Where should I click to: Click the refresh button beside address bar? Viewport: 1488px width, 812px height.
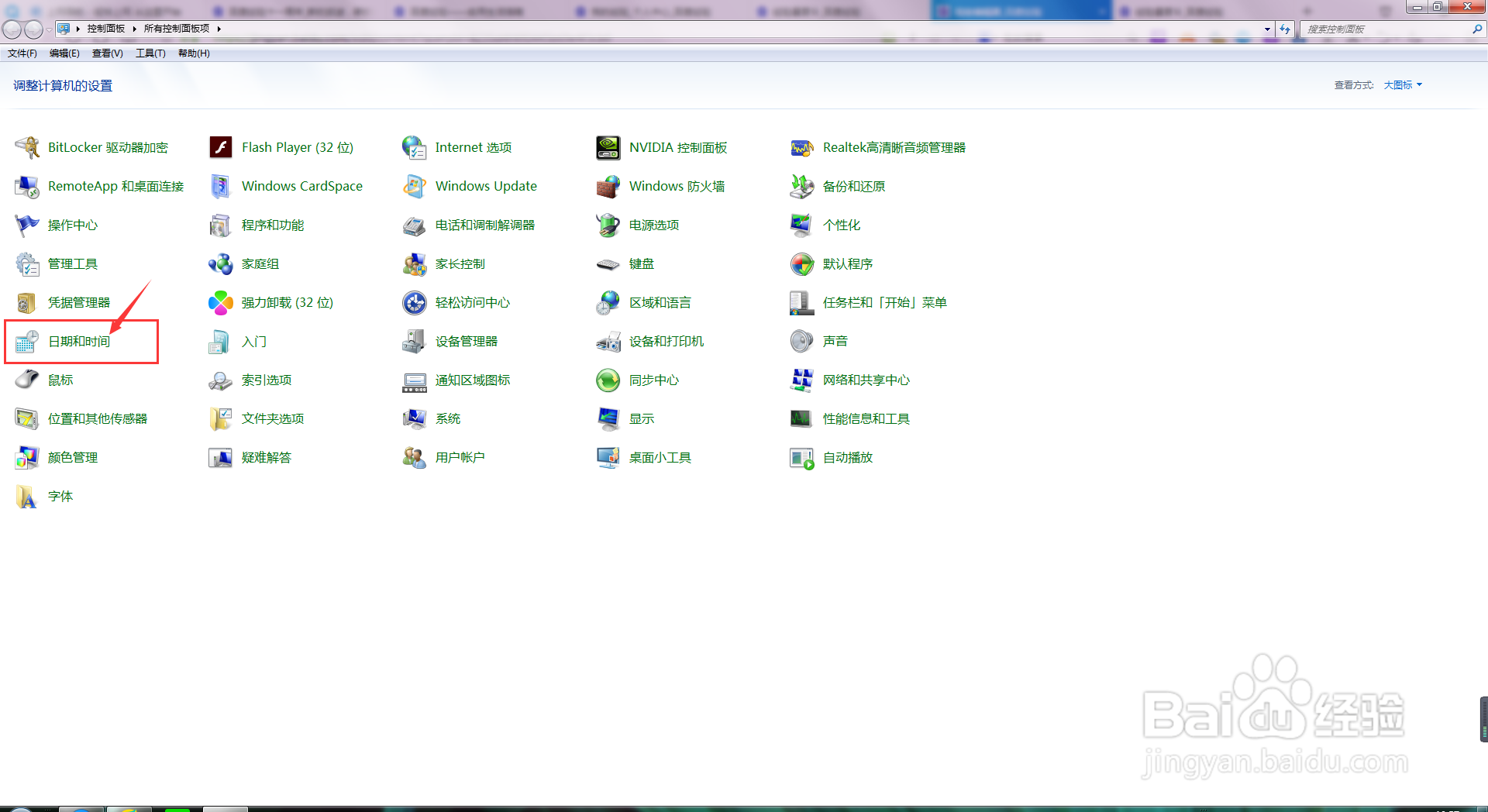click(x=1285, y=29)
